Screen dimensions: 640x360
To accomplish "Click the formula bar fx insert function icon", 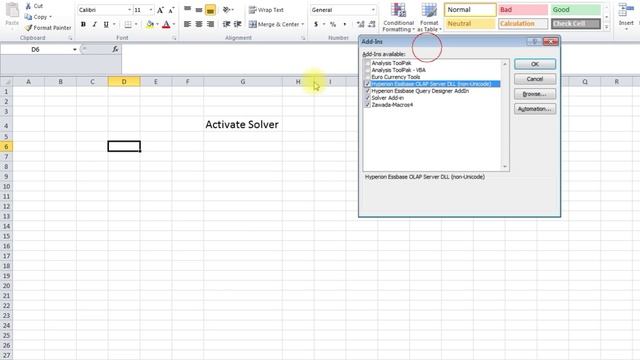I will [x=116, y=49].
